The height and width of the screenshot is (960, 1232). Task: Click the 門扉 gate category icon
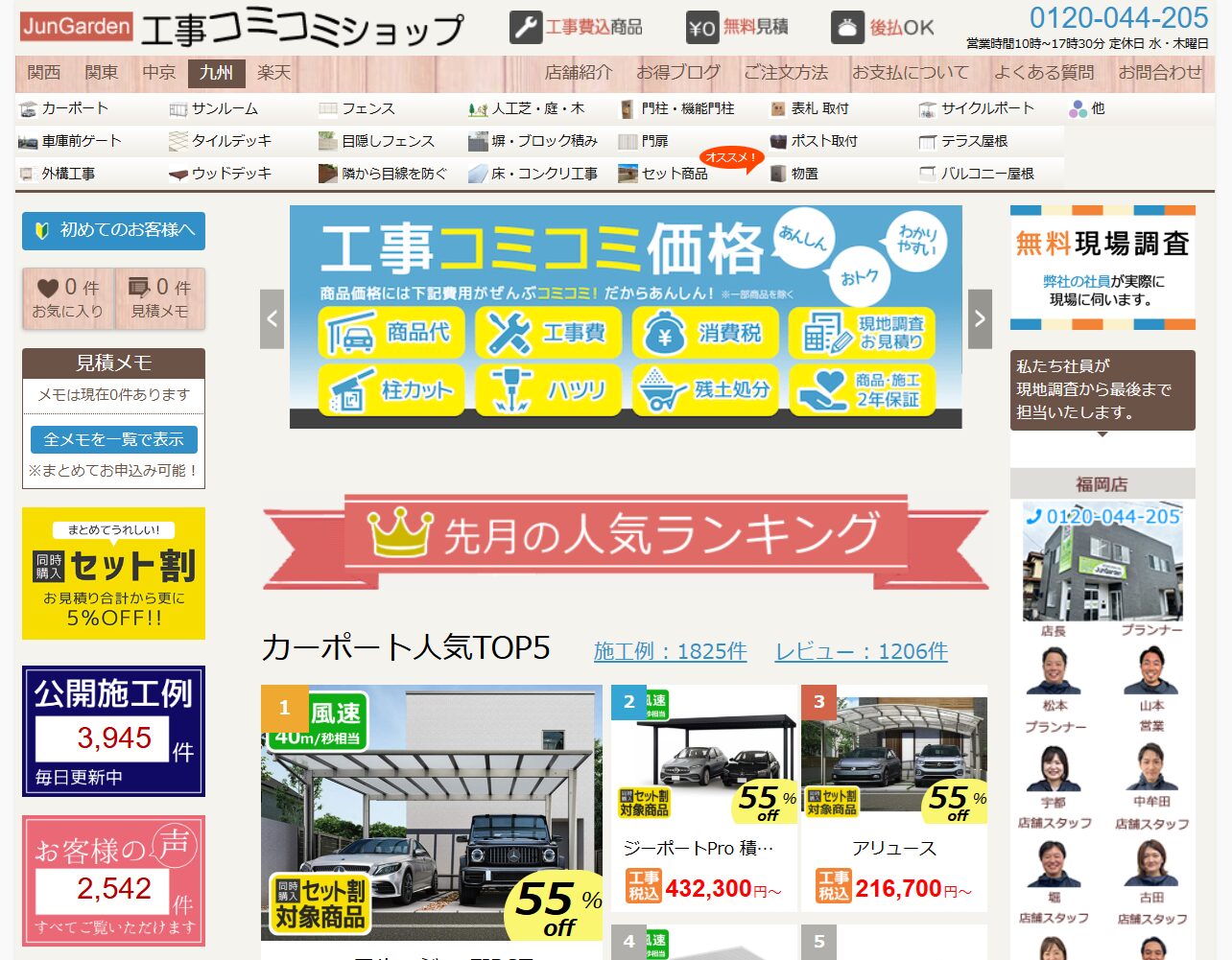click(628, 141)
